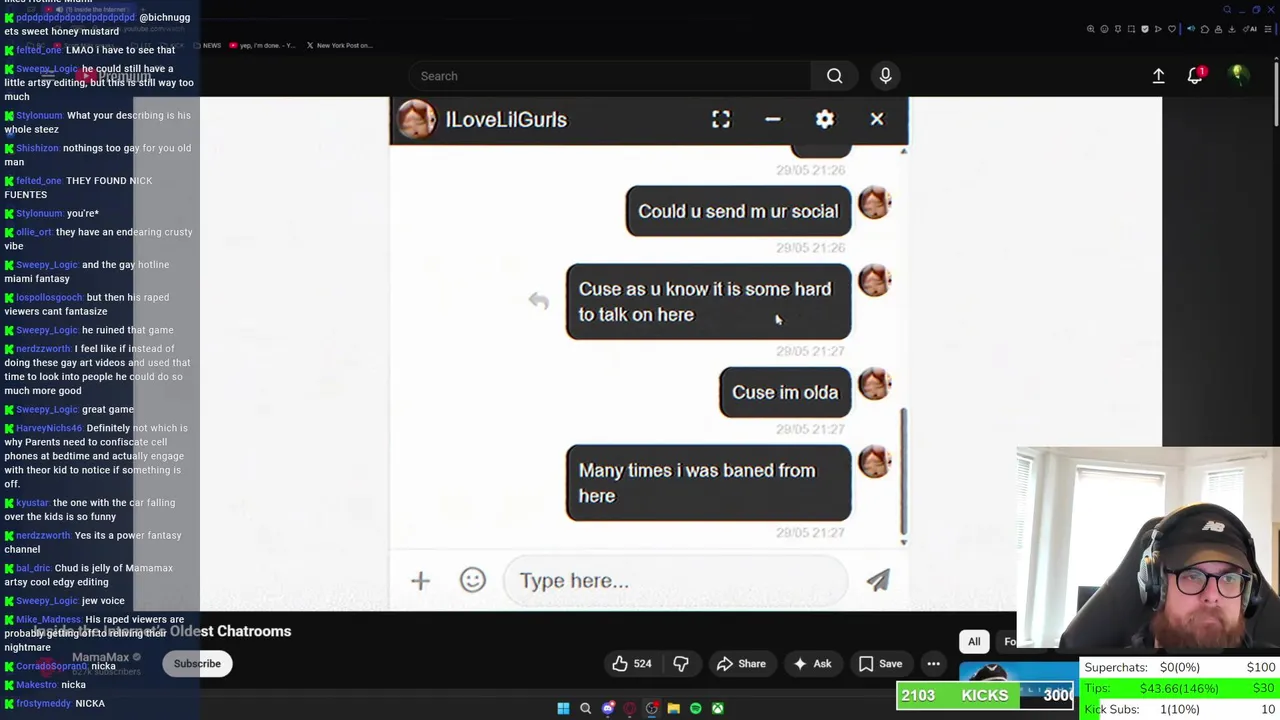Close the ILoveLilGurls chat window
The width and height of the screenshot is (1280, 720).
pos(877,120)
